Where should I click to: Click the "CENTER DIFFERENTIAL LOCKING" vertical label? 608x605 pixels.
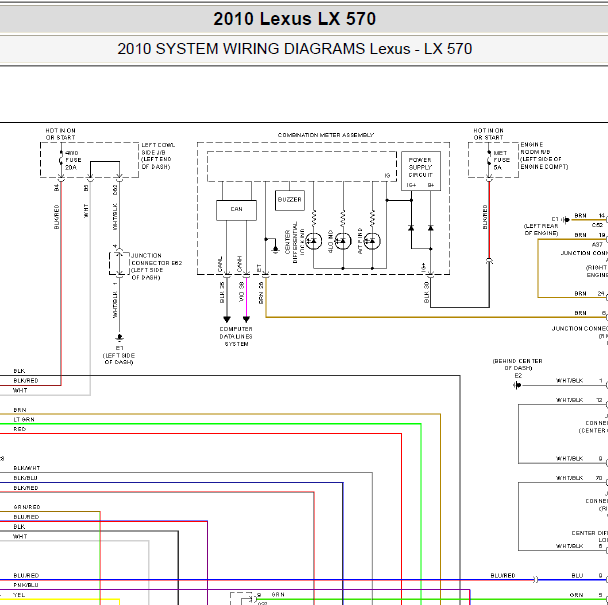coord(294,242)
